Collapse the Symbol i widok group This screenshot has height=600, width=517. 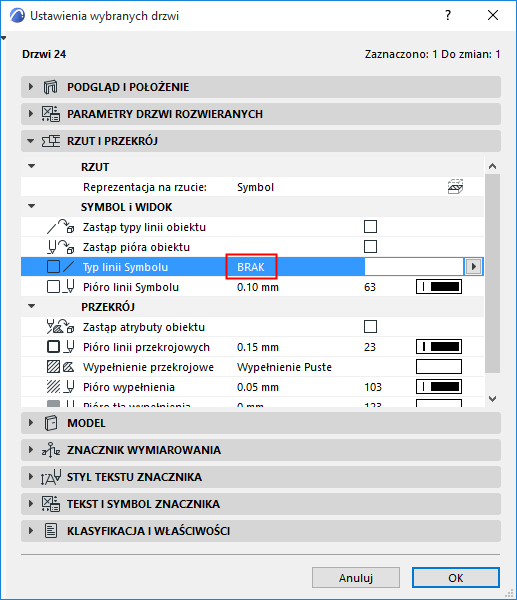coord(32,207)
